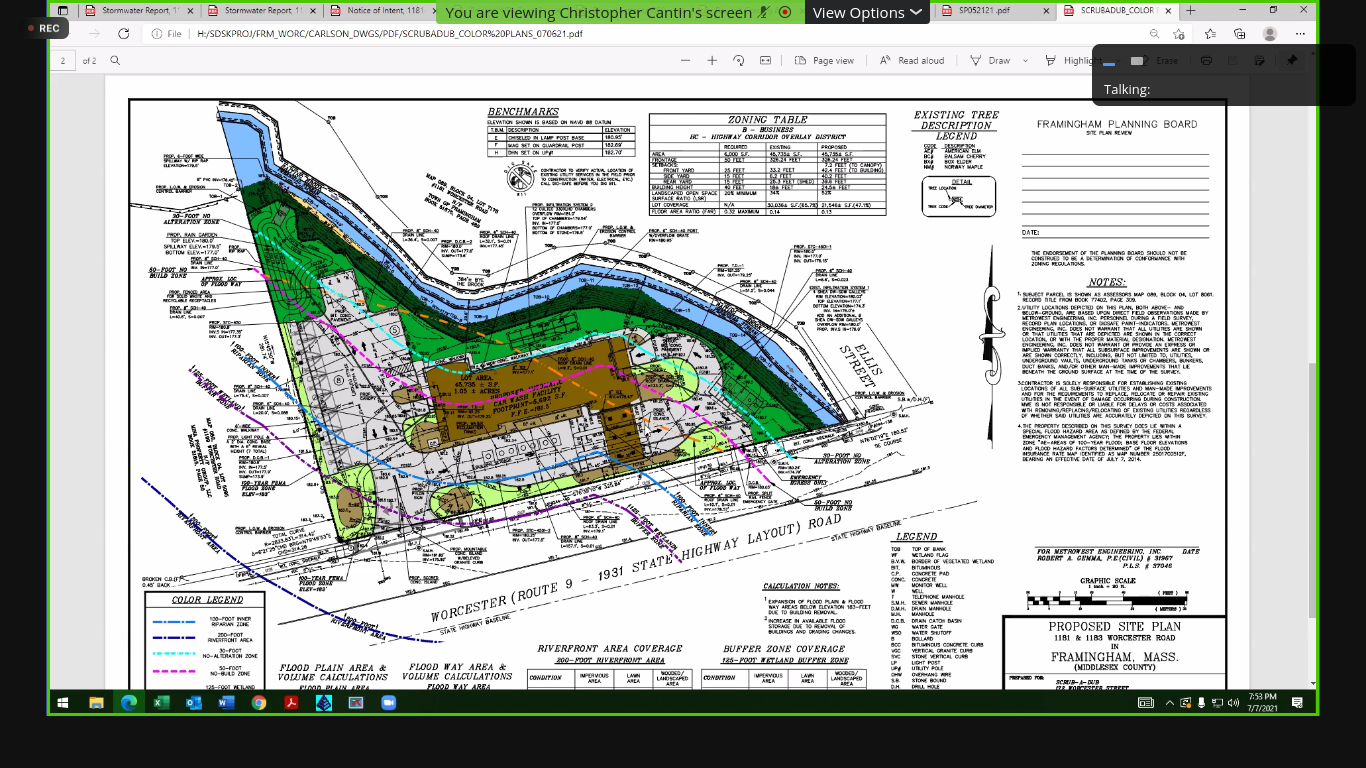Rotate the PDF page
Screen dimensions: 1366x768
(739, 60)
